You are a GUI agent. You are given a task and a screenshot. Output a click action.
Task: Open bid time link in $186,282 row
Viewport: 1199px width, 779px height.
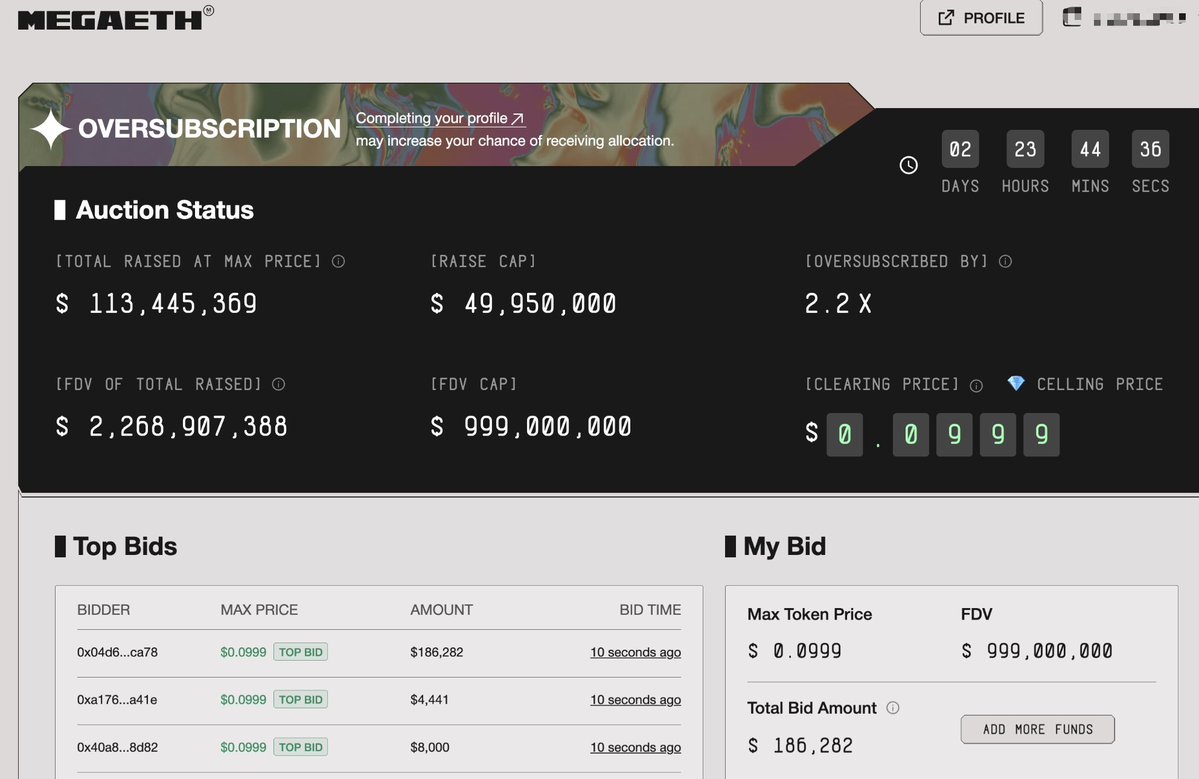click(635, 652)
